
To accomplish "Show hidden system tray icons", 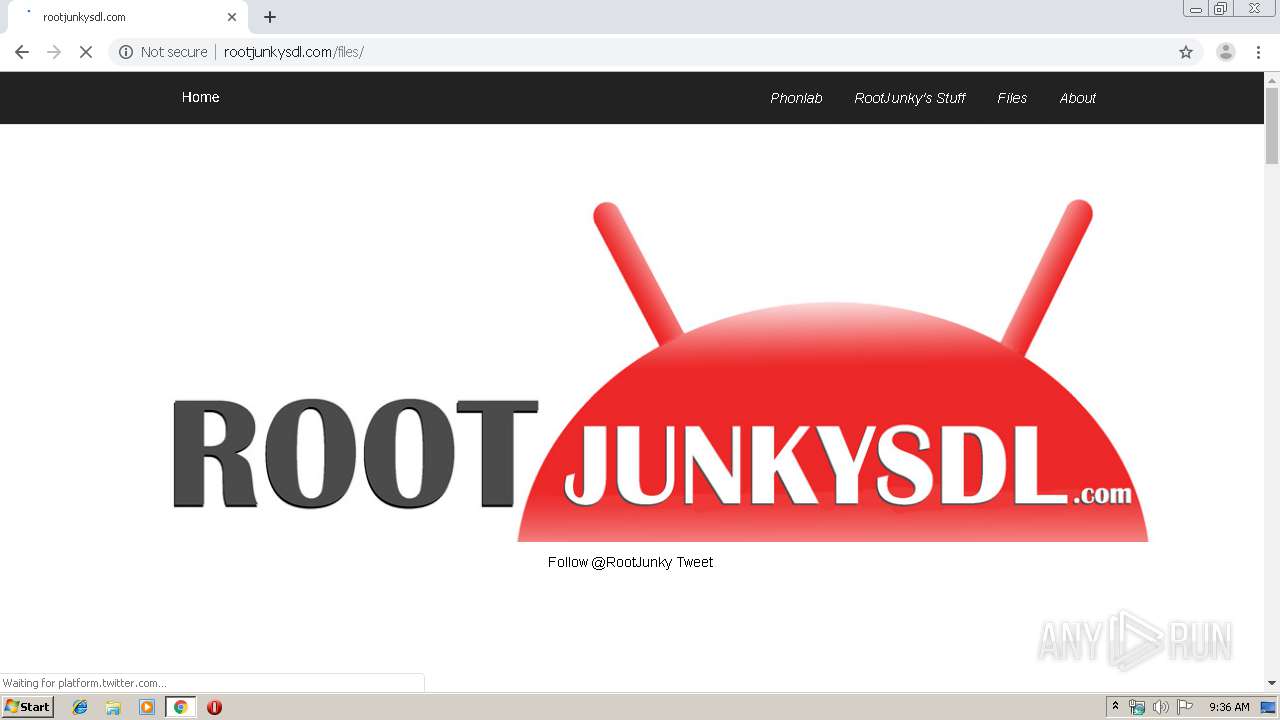I will (x=1115, y=707).
